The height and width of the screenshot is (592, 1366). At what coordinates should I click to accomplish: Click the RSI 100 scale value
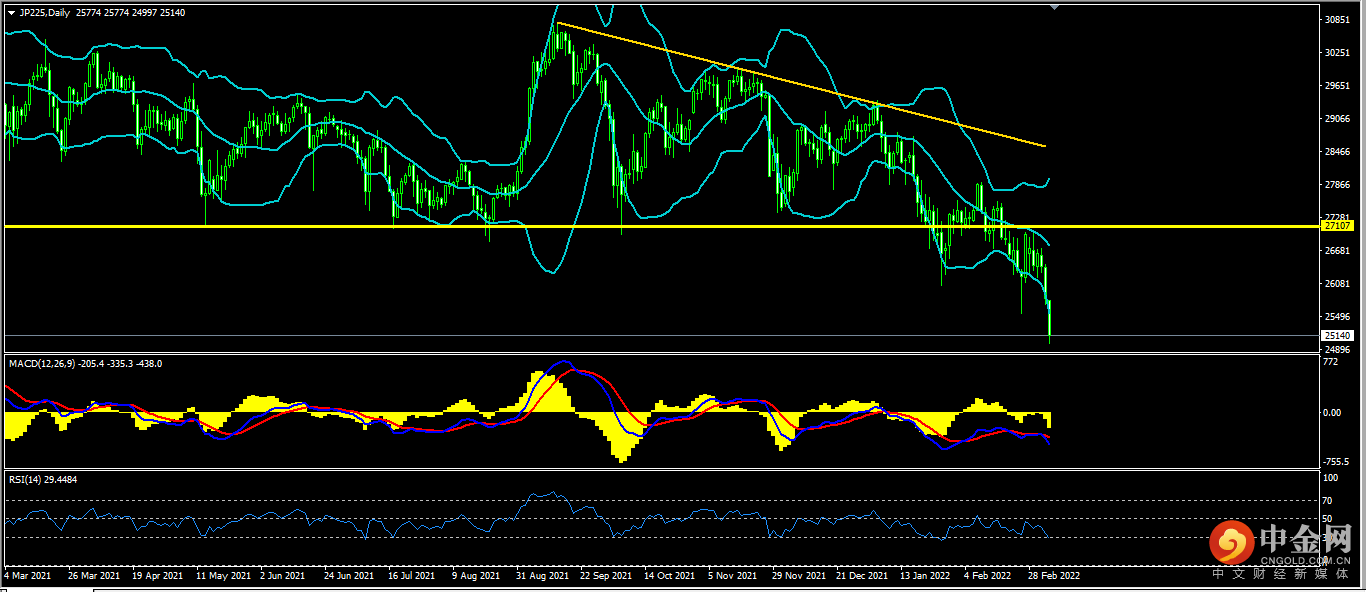click(1331, 480)
